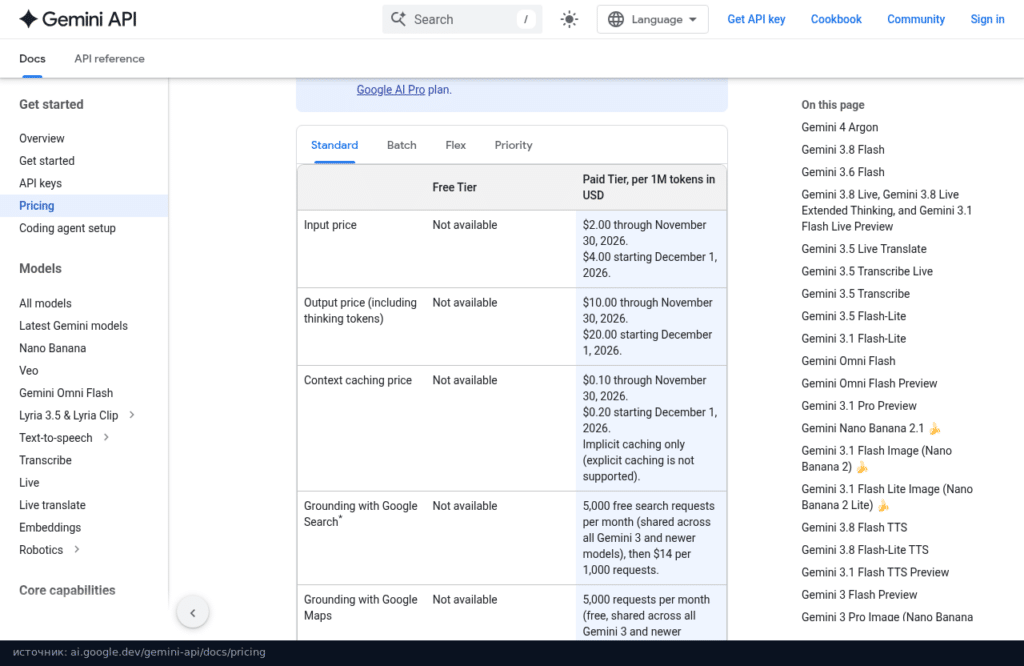Open Live translate in the sidebar
The width and height of the screenshot is (1024, 666).
(52, 505)
